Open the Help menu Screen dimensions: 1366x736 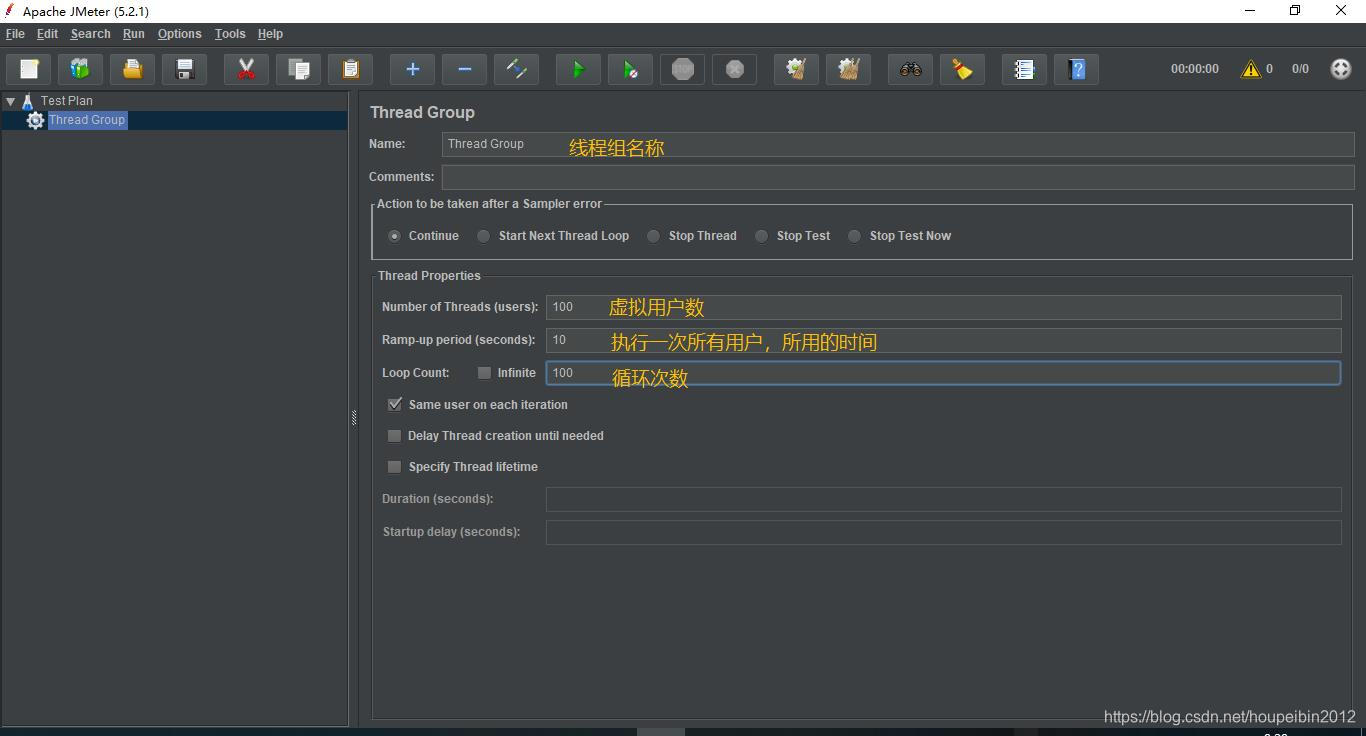pyautogui.click(x=270, y=34)
